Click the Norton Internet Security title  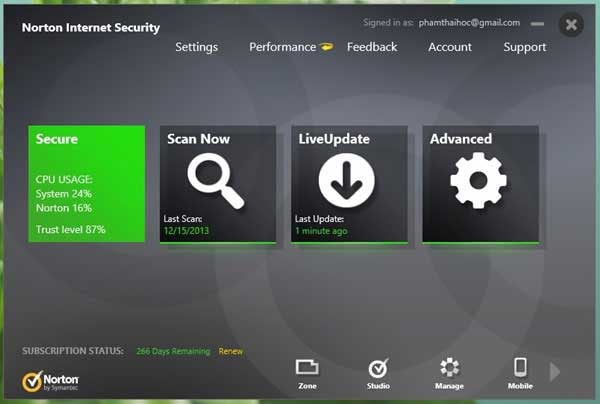click(x=91, y=28)
